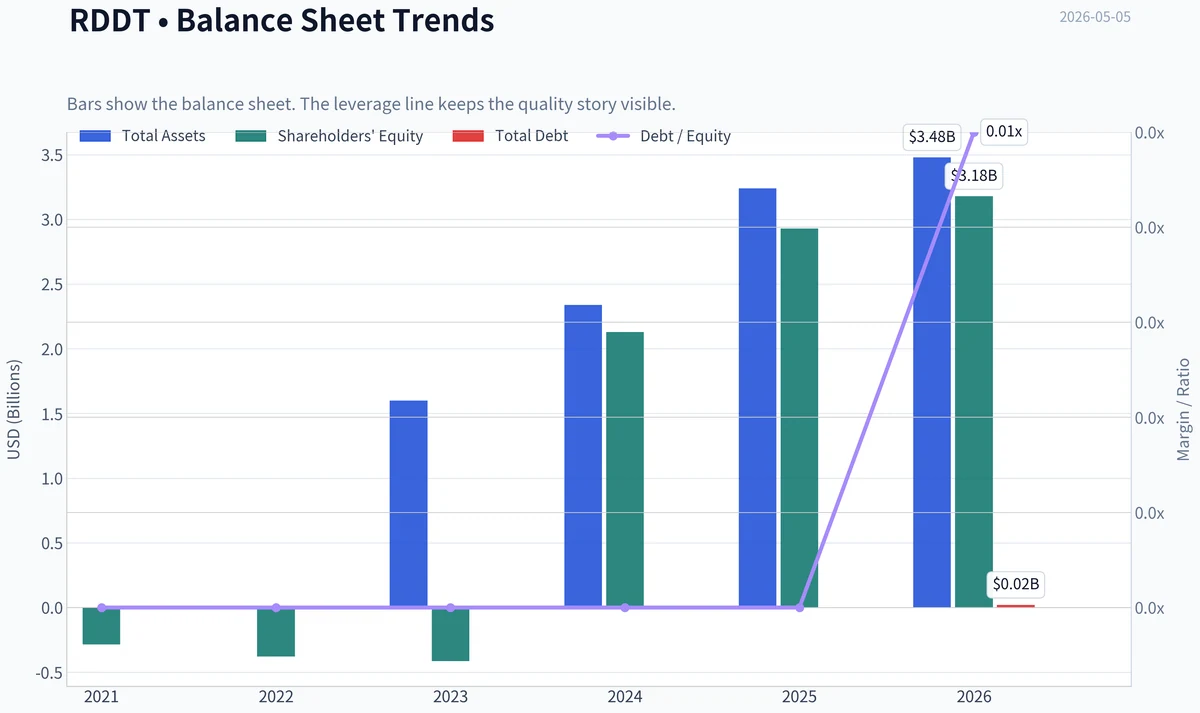Click the "Margin / Ratio" axis title
The width and height of the screenshot is (1200, 713).
click(x=1185, y=410)
